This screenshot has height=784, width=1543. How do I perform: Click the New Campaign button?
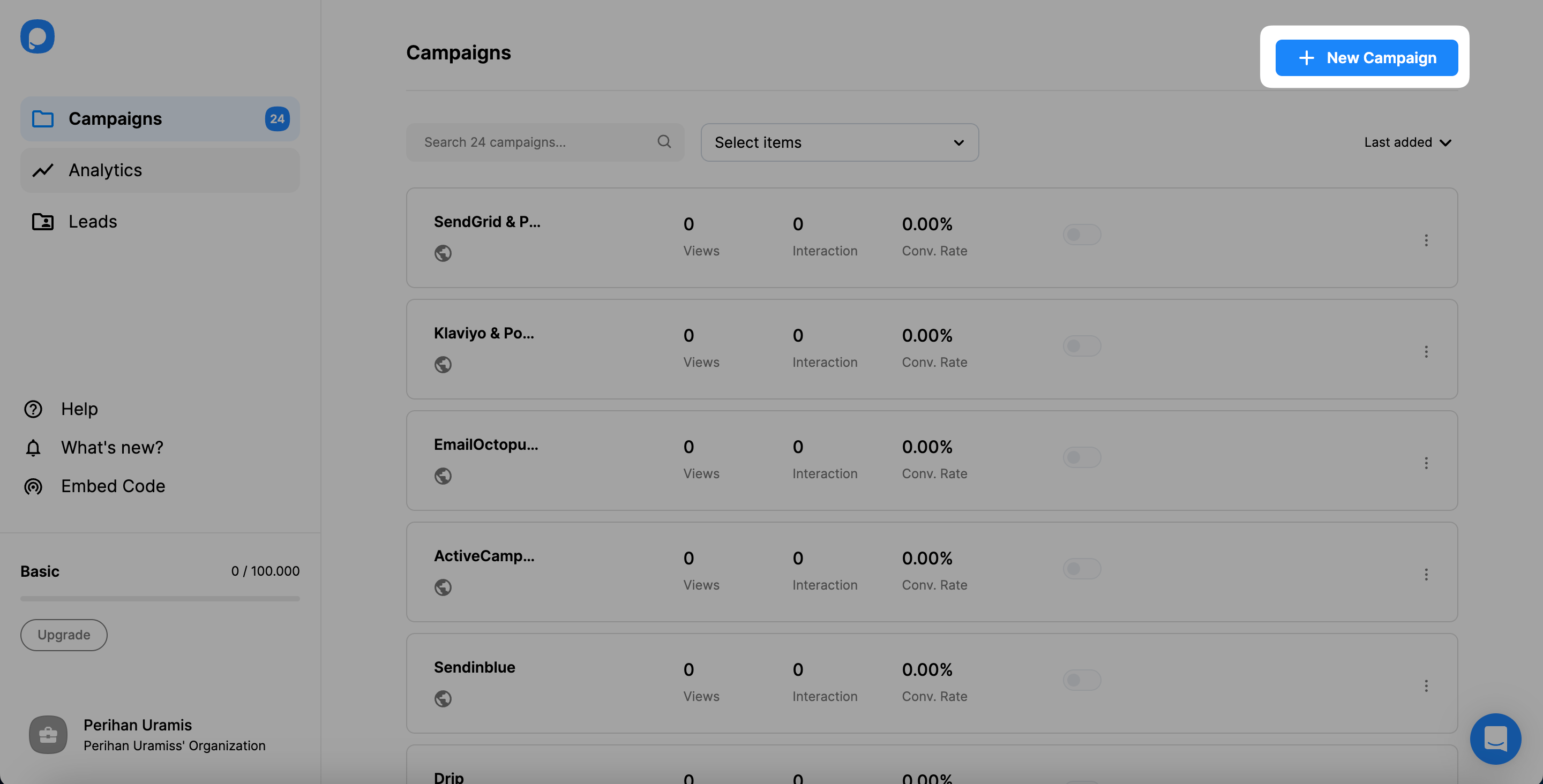click(1366, 57)
